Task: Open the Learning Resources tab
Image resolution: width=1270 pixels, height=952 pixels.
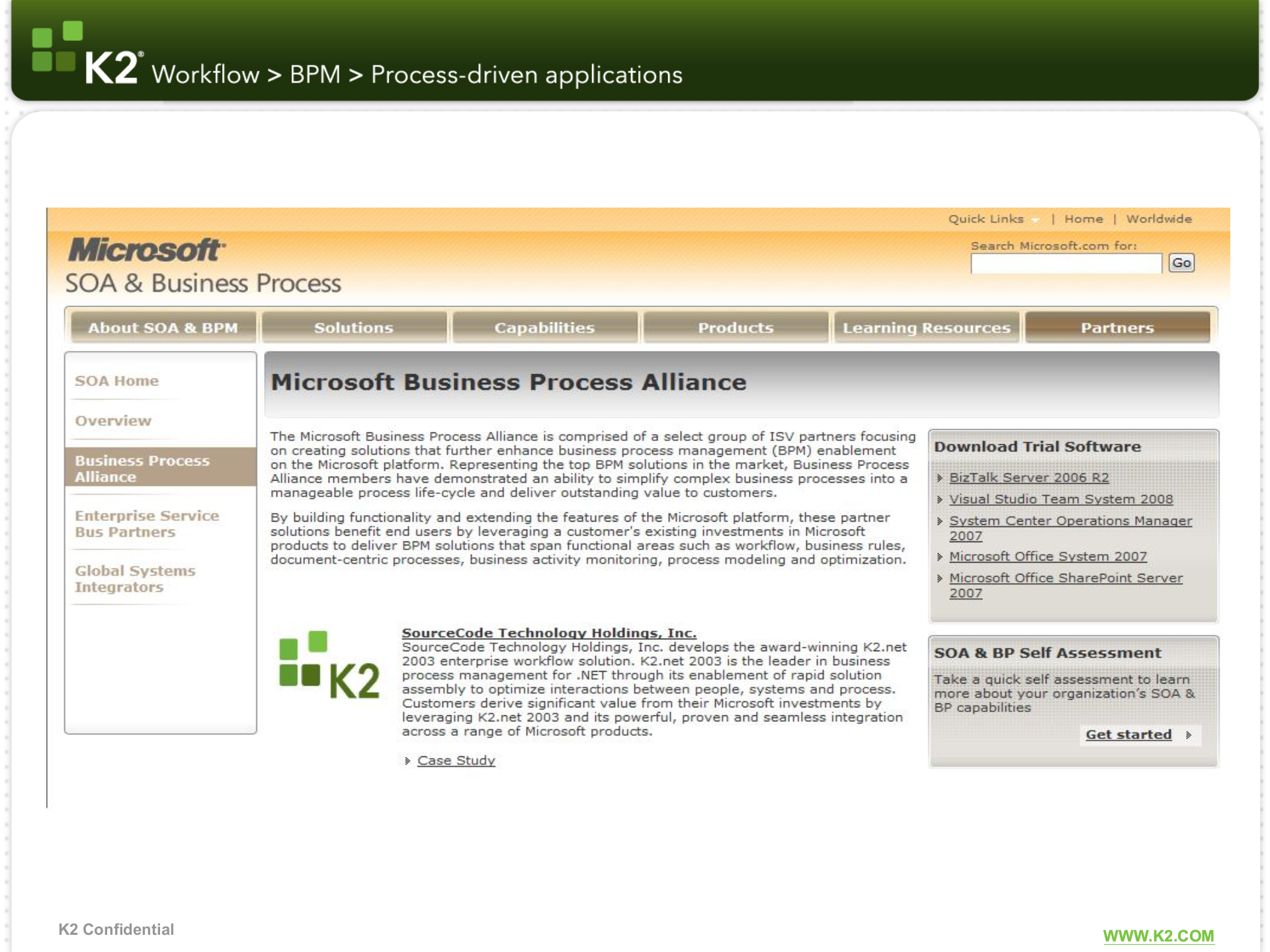Action: pos(926,328)
